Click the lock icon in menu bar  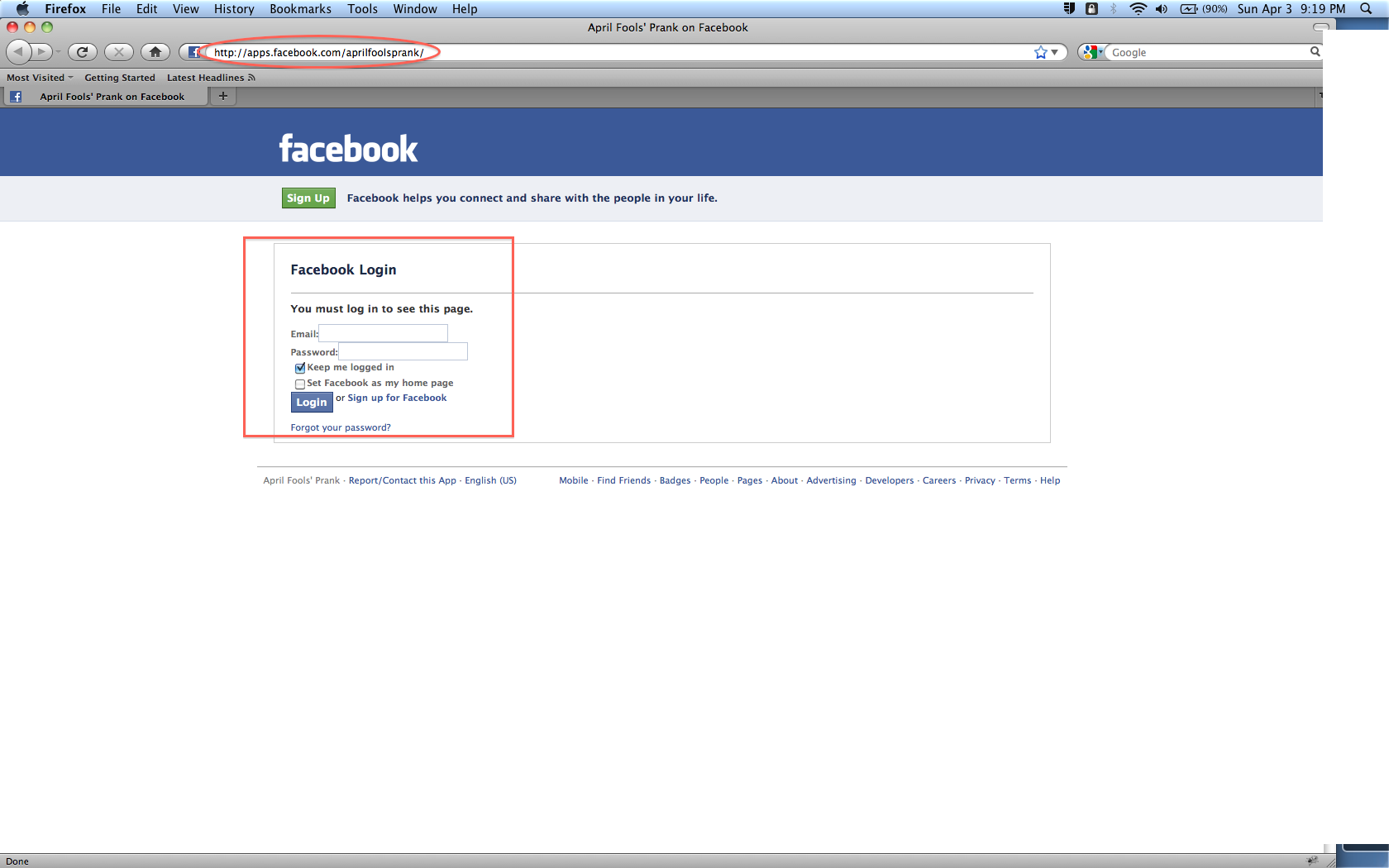(x=1091, y=8)
